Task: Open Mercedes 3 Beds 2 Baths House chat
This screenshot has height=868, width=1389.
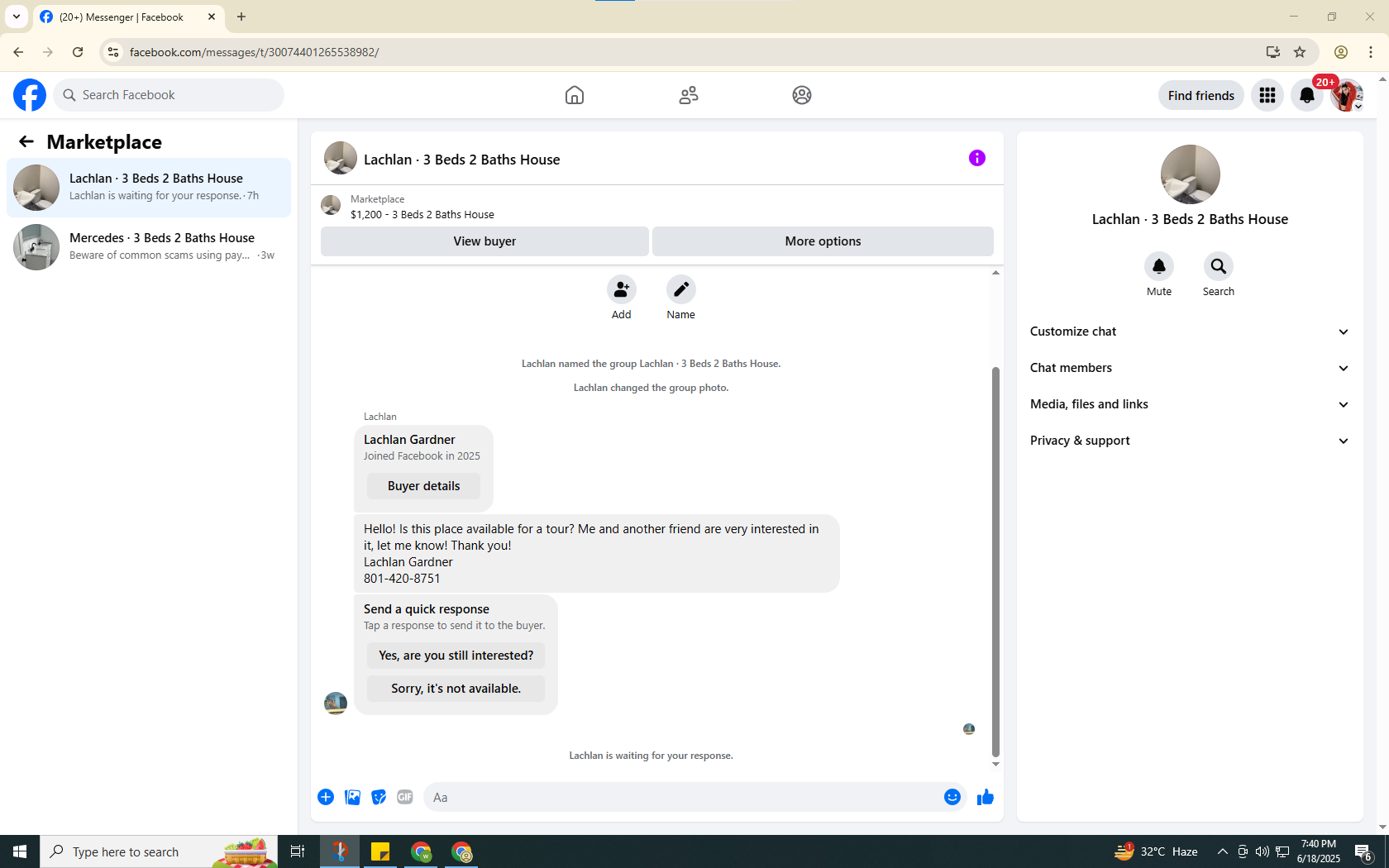Action: pos(149,247)
